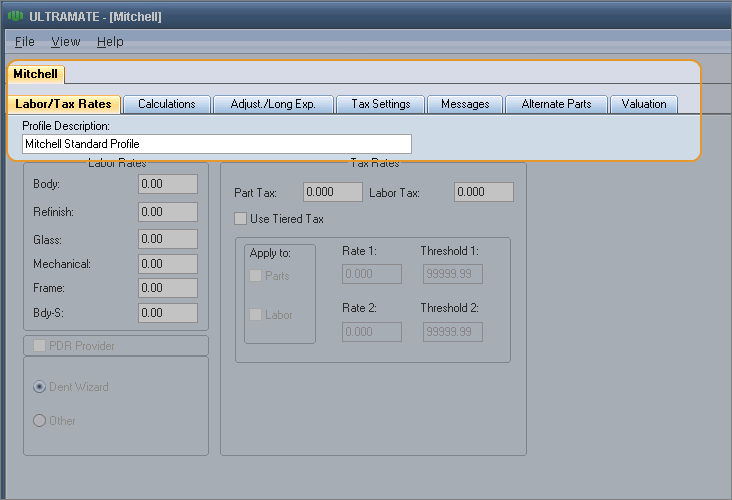This screenshot has height=500, width=732.
Task: Check the Apply to Parts checkbox
Action: [256, 276]
